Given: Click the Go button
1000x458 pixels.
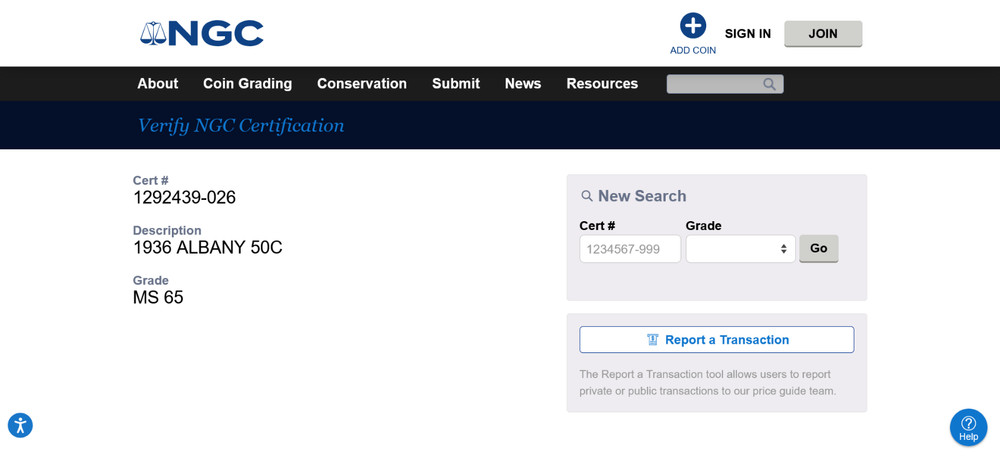Looking at the screenshot, I should [818, 248].
